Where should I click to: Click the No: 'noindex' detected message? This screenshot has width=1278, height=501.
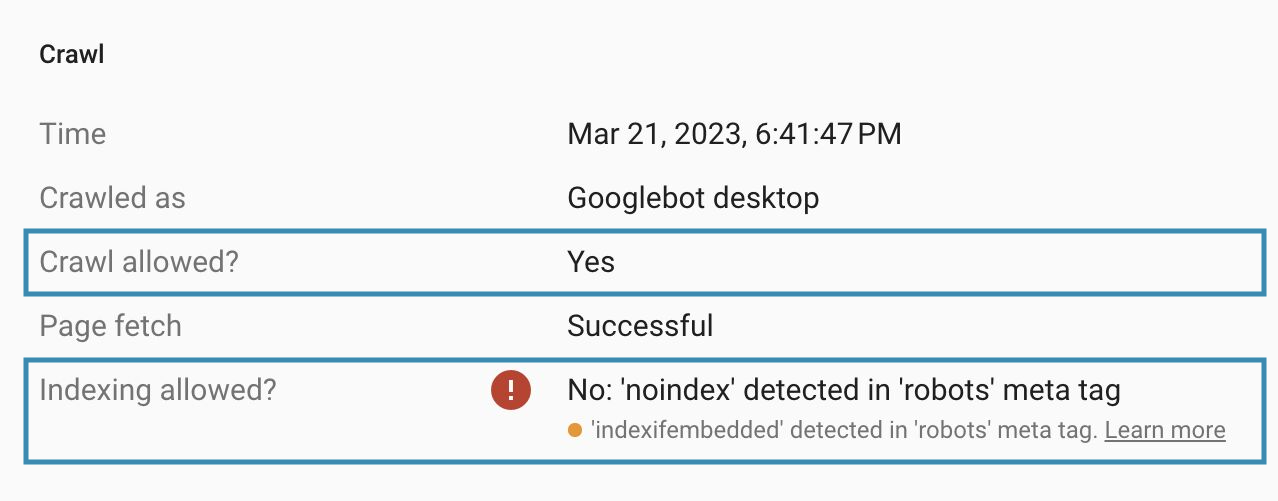coord(843,390)
